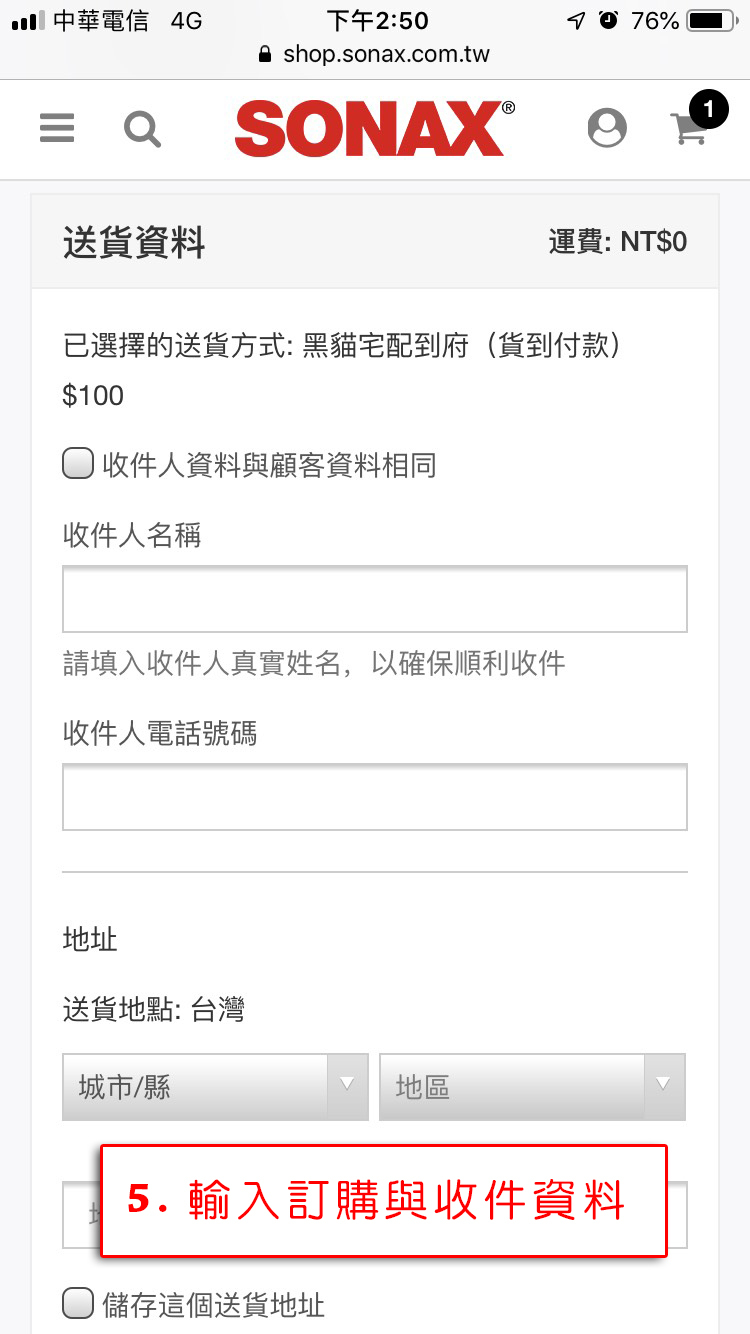Tap the 下午2:50 clock in status bar

tap(377, 20)
